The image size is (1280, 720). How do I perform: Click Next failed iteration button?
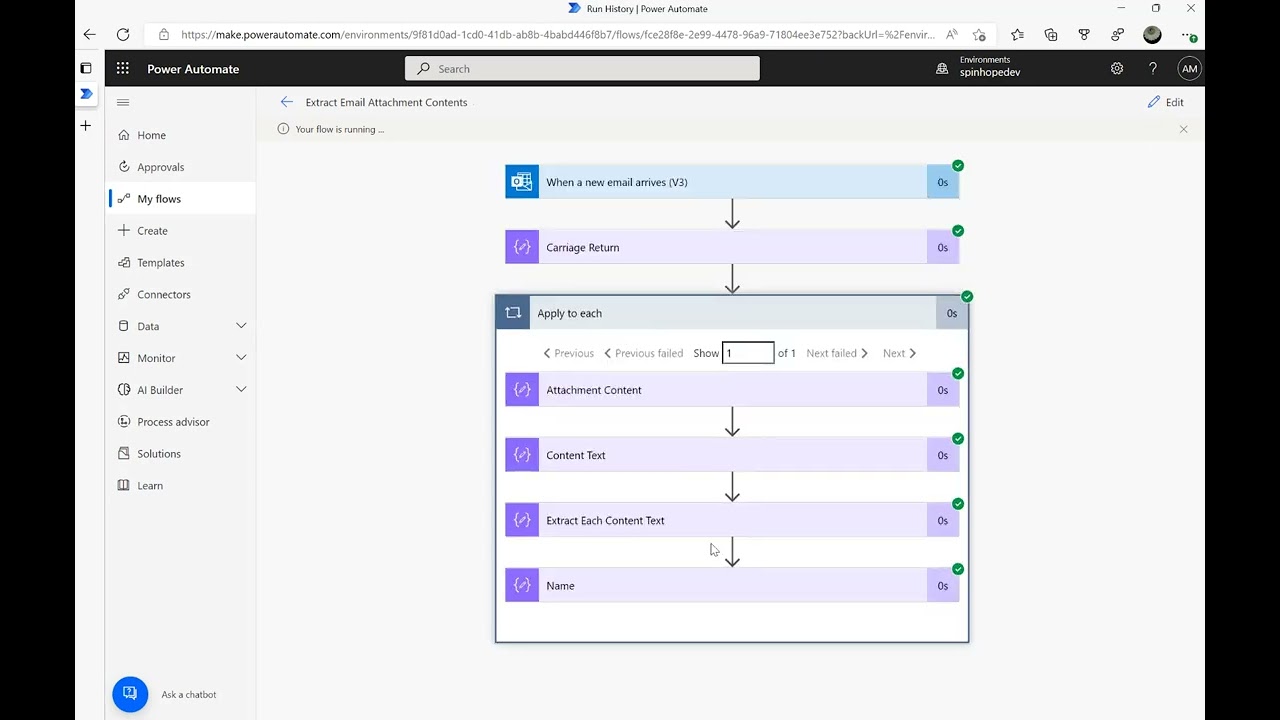point(837,353)
